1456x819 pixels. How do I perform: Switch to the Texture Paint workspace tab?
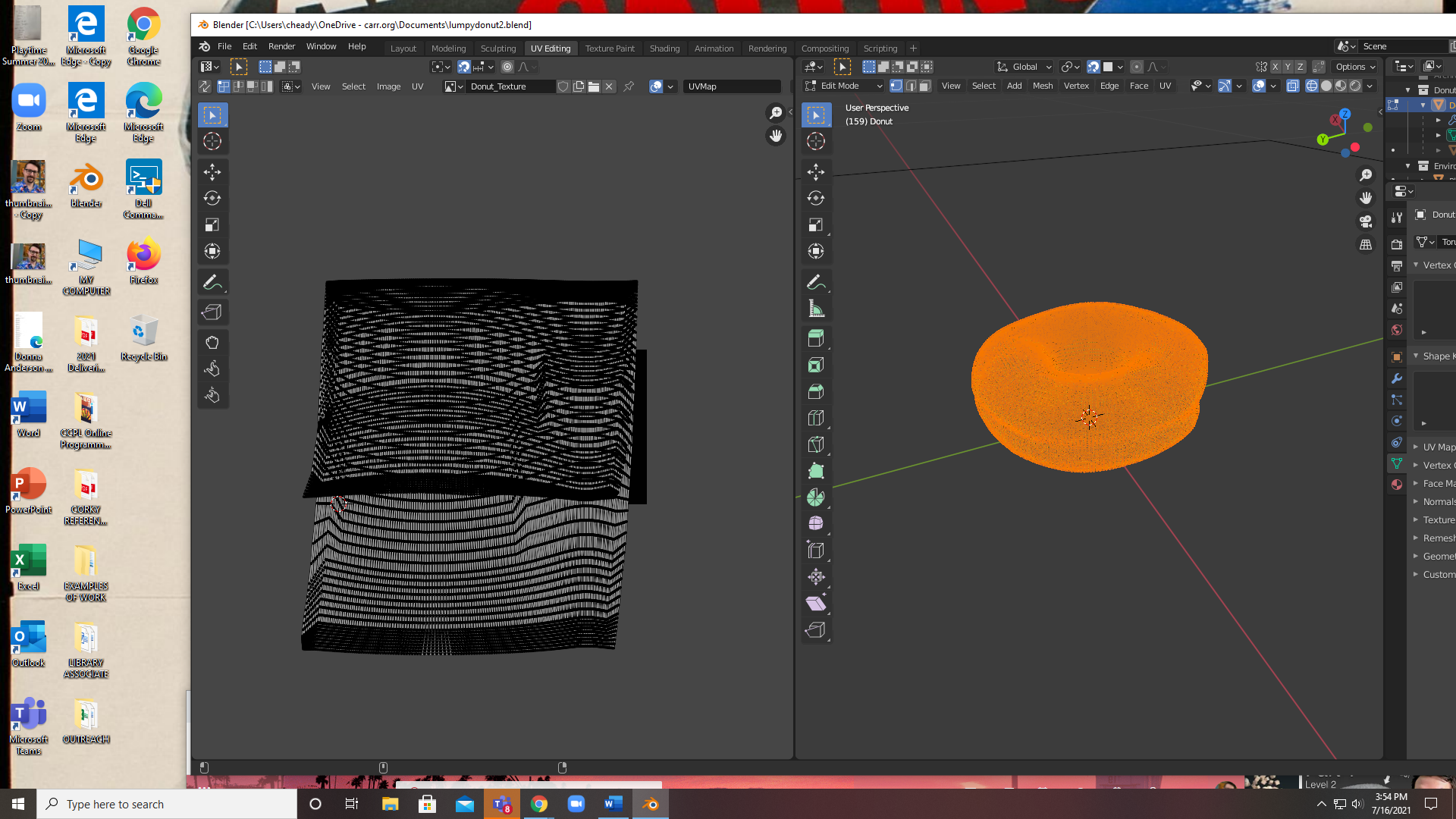(x=610, y=49)
